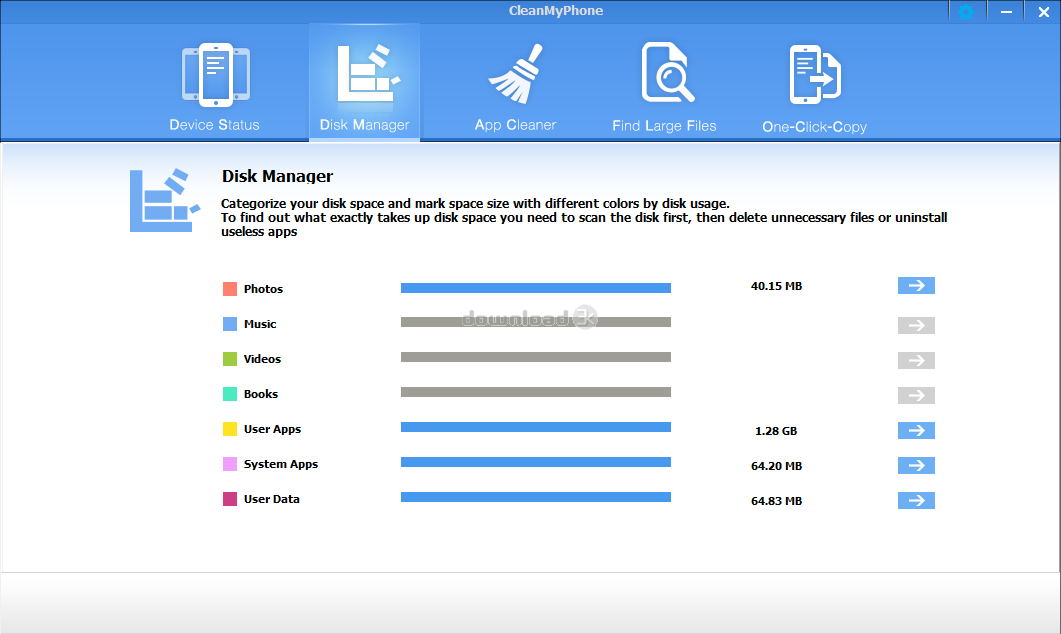1061x634 pixels.
Task: Open System Apps details arrow
Action: 916,465
